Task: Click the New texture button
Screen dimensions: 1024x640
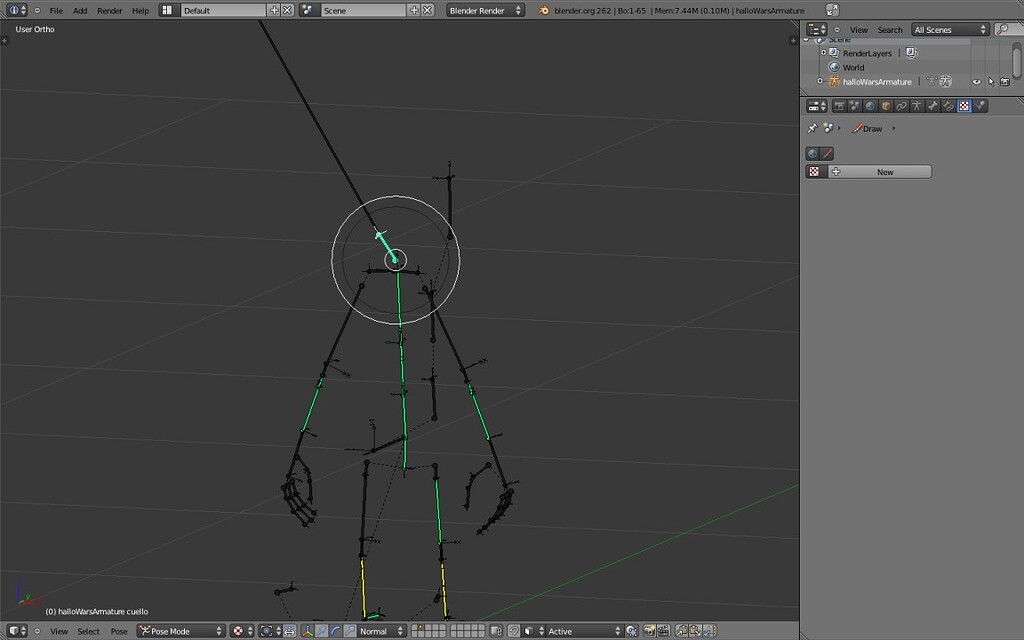Action: click(880, 172)
